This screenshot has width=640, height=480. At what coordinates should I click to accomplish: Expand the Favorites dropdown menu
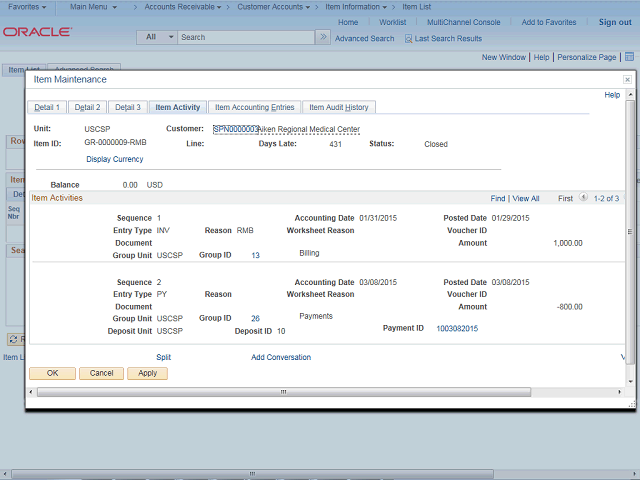pyautogui.click(x=22, y=7)
